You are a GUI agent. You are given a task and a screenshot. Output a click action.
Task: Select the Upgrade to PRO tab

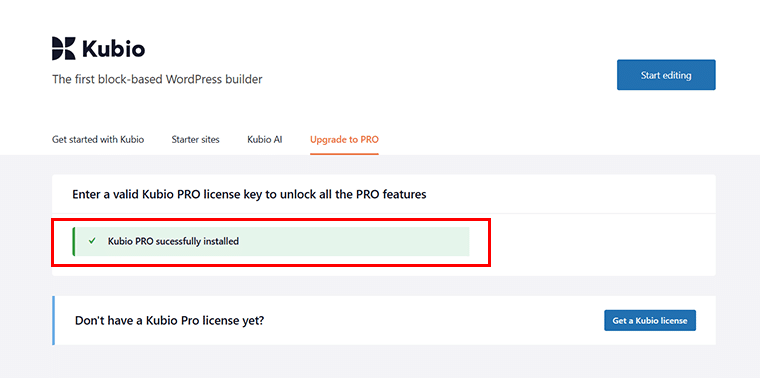click(x=344, y=140)
